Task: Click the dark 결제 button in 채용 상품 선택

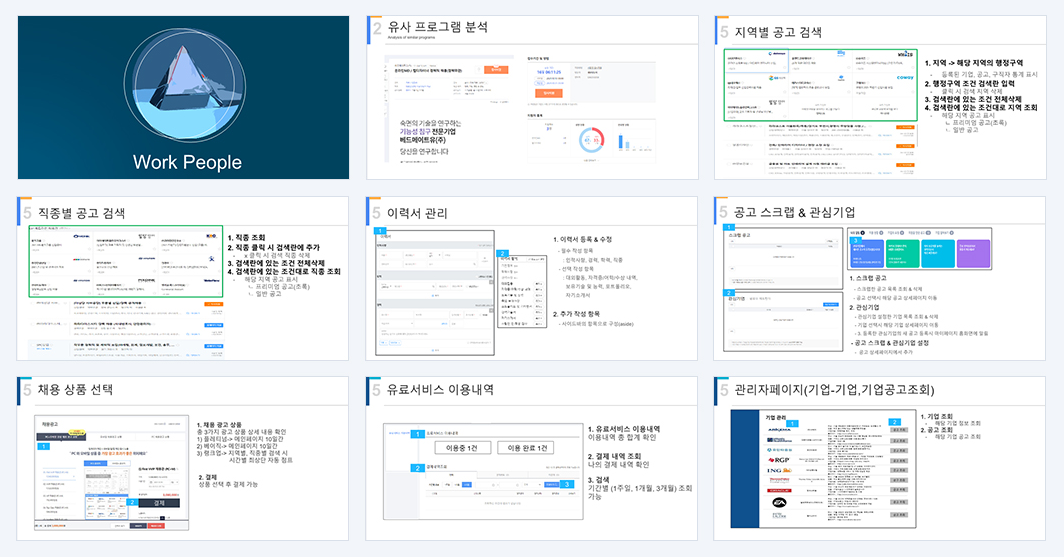Action: click(x=159, y=503)
